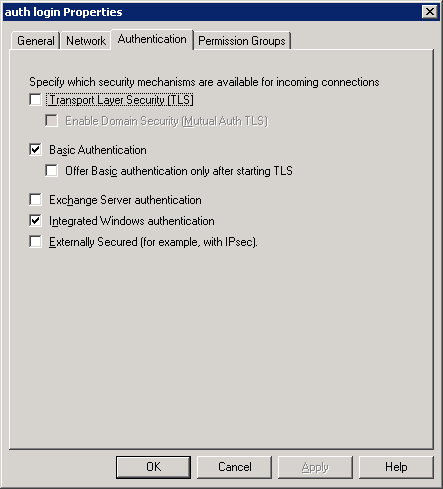
Task: Open the Network tab
Action: click(x=86, y=41)
